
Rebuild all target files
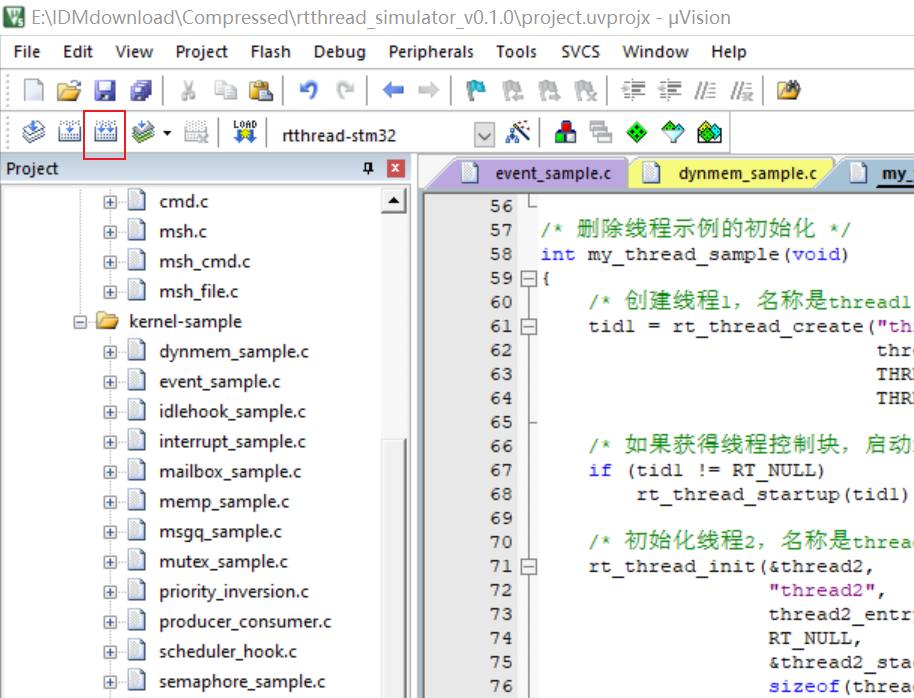click(x=105, y=132)
